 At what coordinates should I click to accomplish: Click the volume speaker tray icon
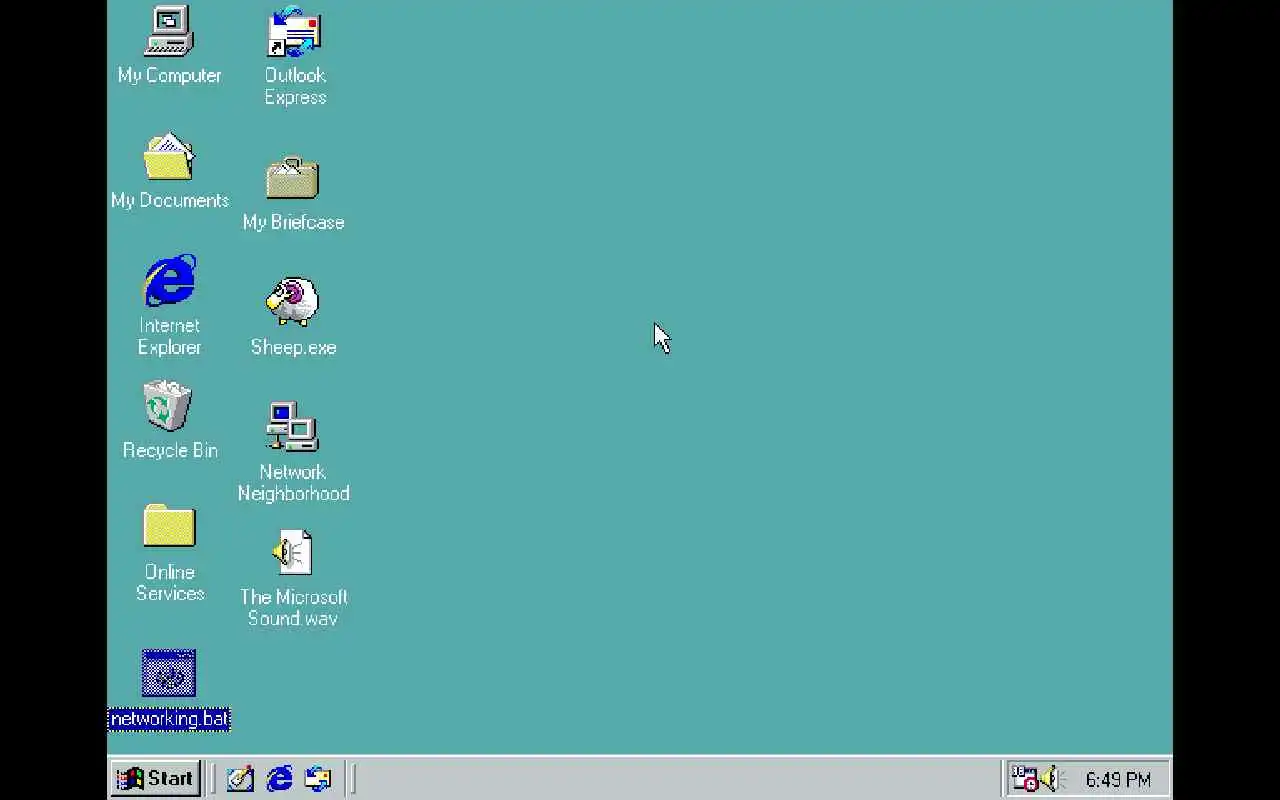(x=1051, y=778)
